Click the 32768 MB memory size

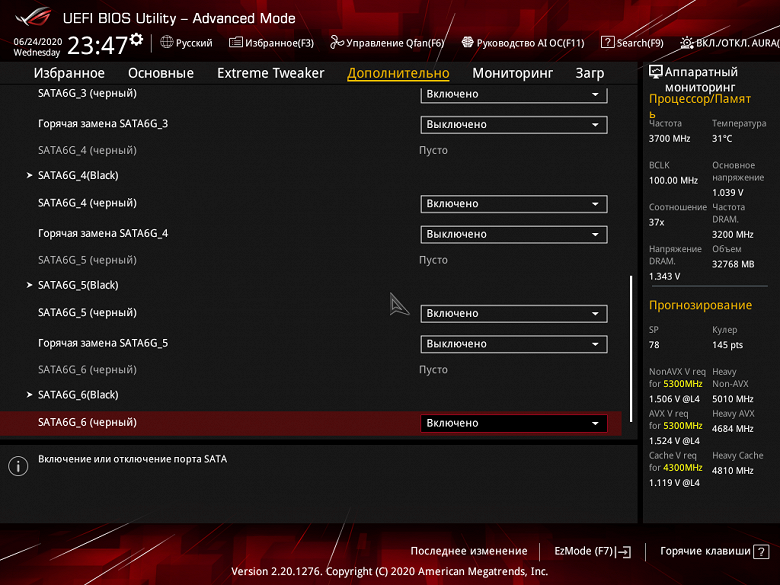[x=733, y=264]
